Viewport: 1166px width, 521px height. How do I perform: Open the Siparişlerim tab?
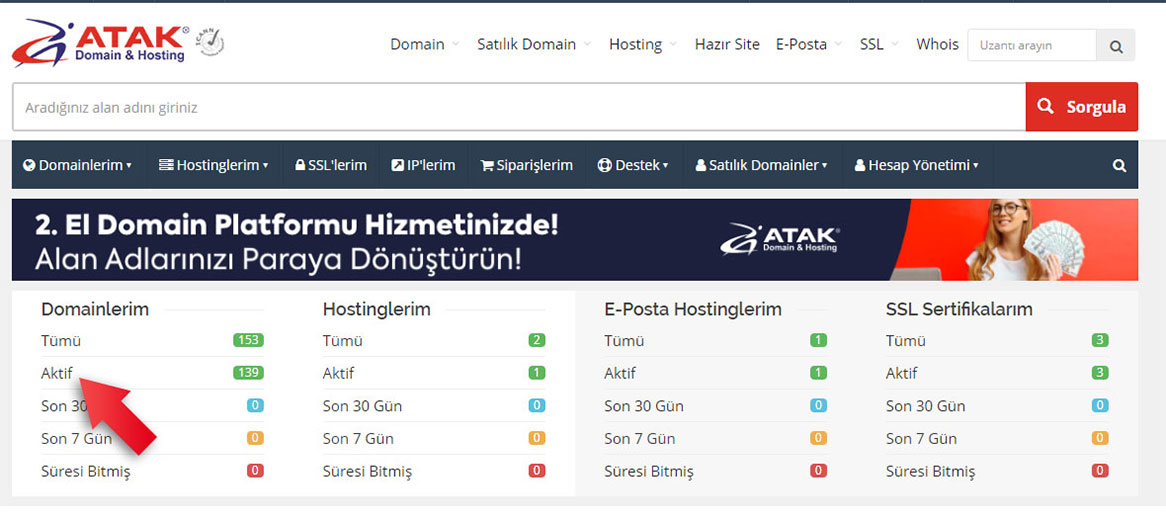tap(526, 165)
